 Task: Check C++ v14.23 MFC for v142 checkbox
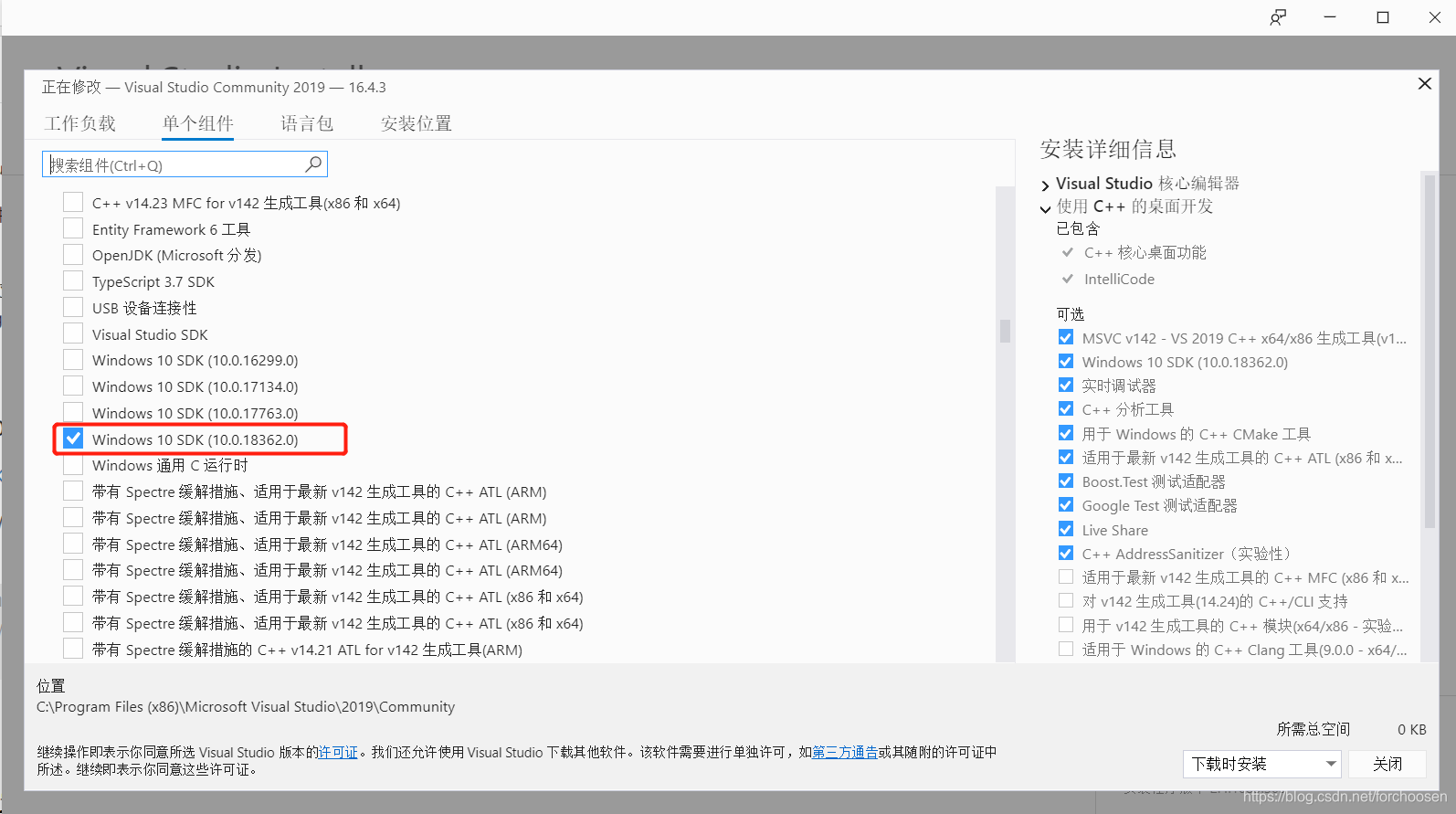click(73, 202)
